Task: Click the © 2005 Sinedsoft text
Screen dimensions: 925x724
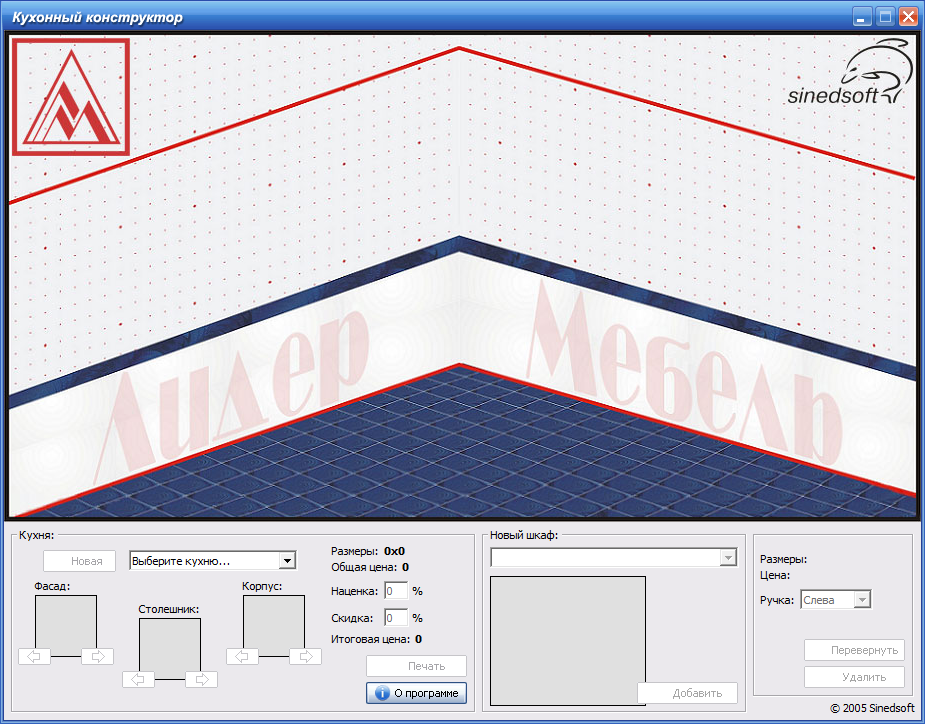Action: click(x=872, y=708)
